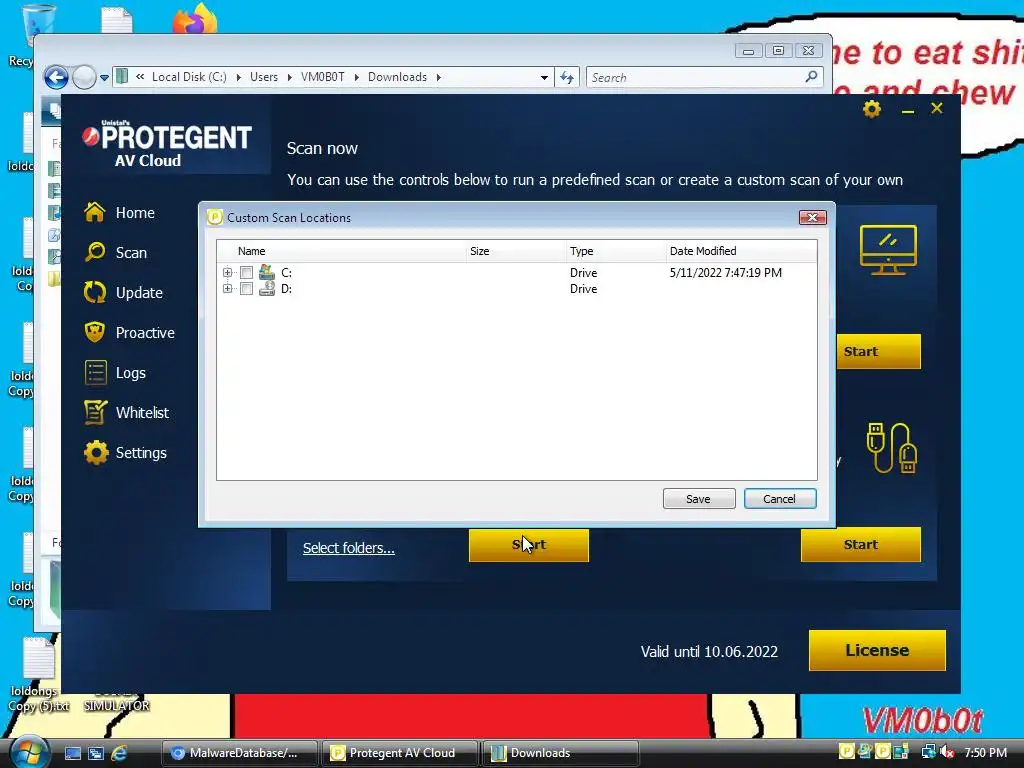The height and width of the screenshot is (768, 1024).
Task: Click VM0B0T breadcrumb in address bar
Action: 323,77
